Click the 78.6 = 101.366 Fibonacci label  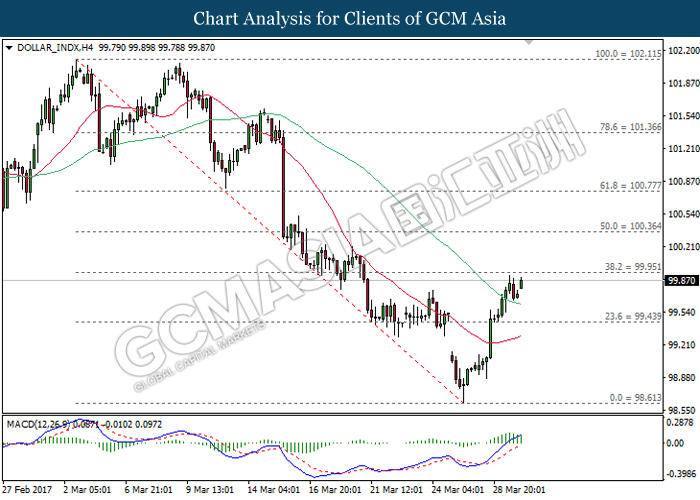pos(630,127)
